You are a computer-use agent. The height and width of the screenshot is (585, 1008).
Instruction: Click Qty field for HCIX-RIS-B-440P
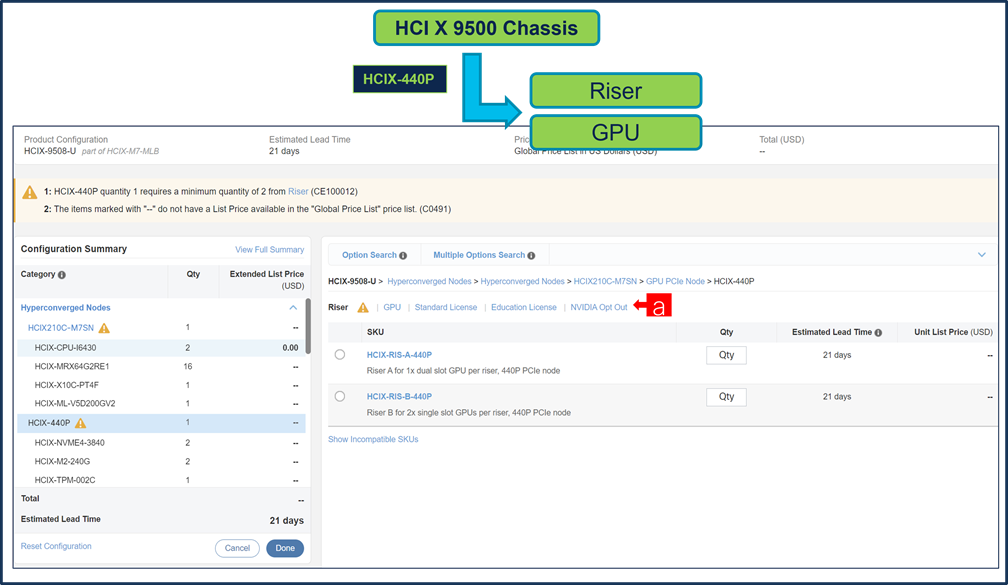[726, 397]
